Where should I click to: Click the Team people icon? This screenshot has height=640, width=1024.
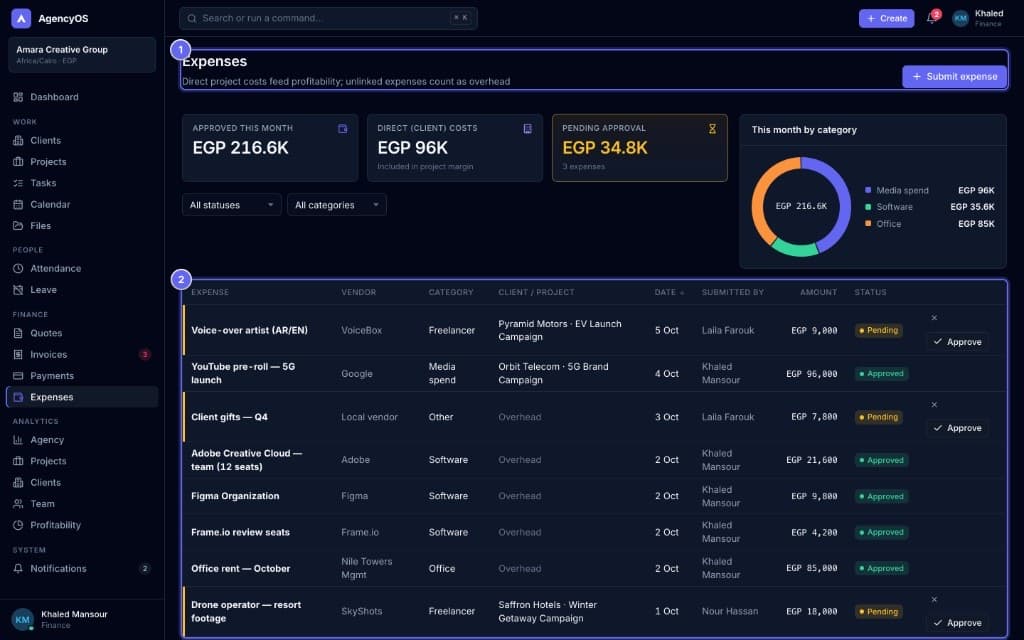tap(18, 504)
